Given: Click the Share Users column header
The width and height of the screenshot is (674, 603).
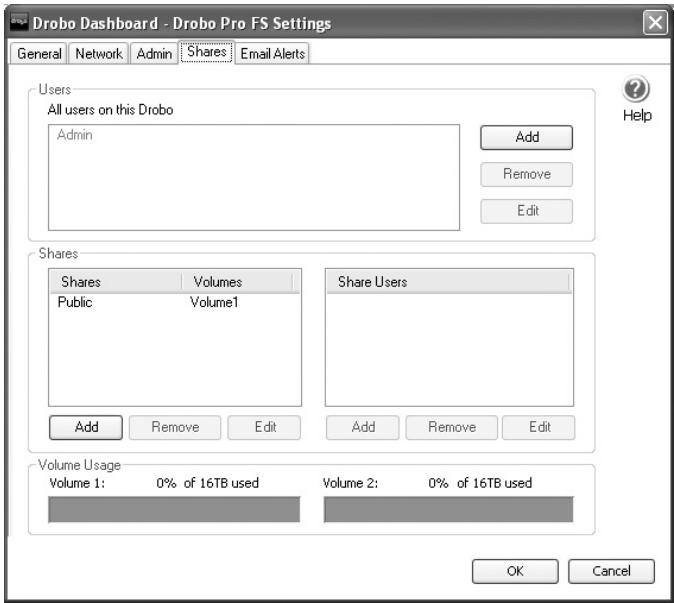Looking at the screenshot, I should pos(448,282).
